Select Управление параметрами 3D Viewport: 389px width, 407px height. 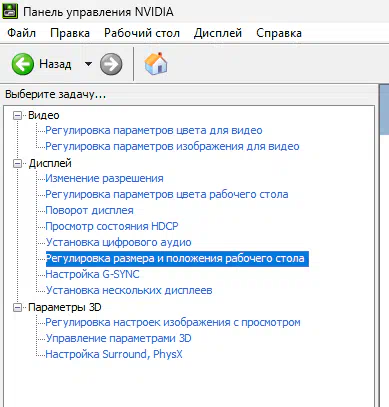(x=119, y=338)
